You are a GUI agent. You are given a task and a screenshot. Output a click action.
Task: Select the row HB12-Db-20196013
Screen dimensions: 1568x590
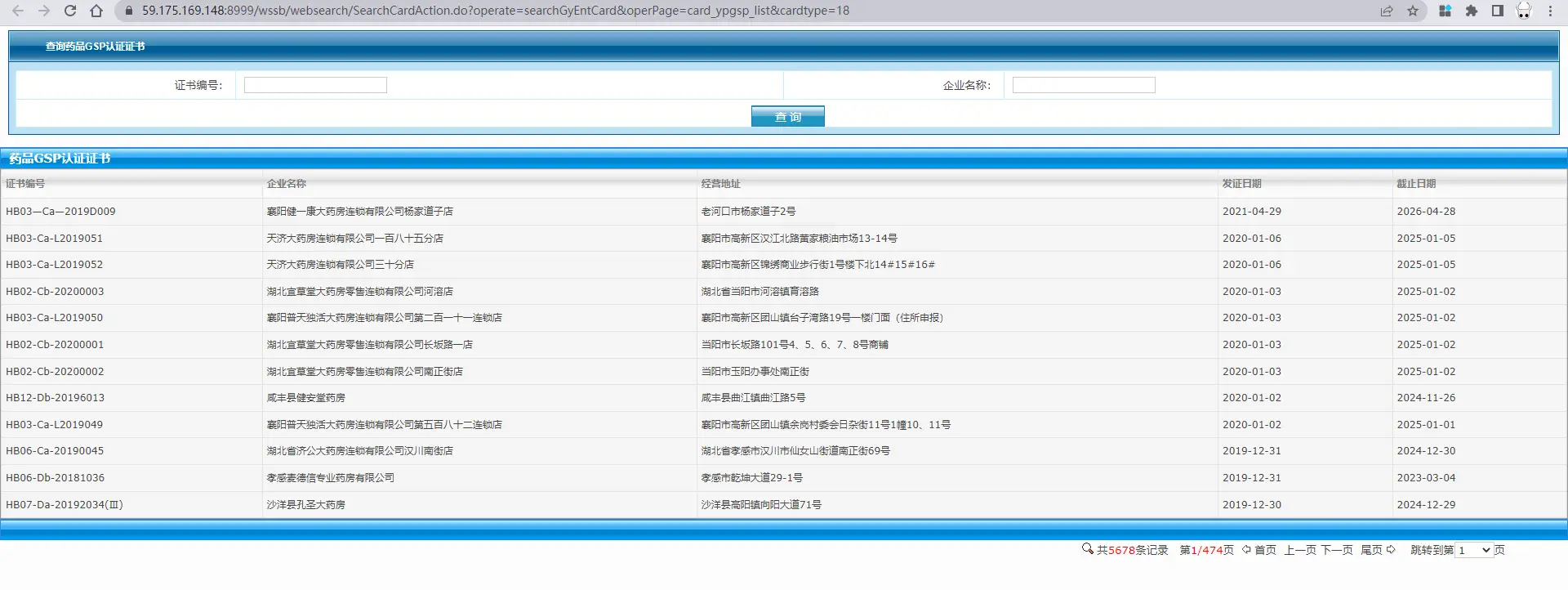[x=56, y=398]
